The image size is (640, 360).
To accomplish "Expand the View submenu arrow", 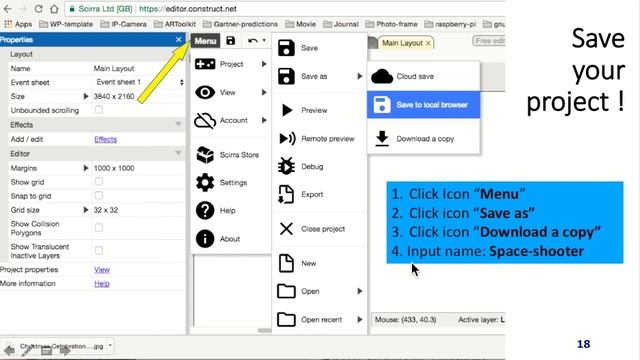I will click(264, 93).
